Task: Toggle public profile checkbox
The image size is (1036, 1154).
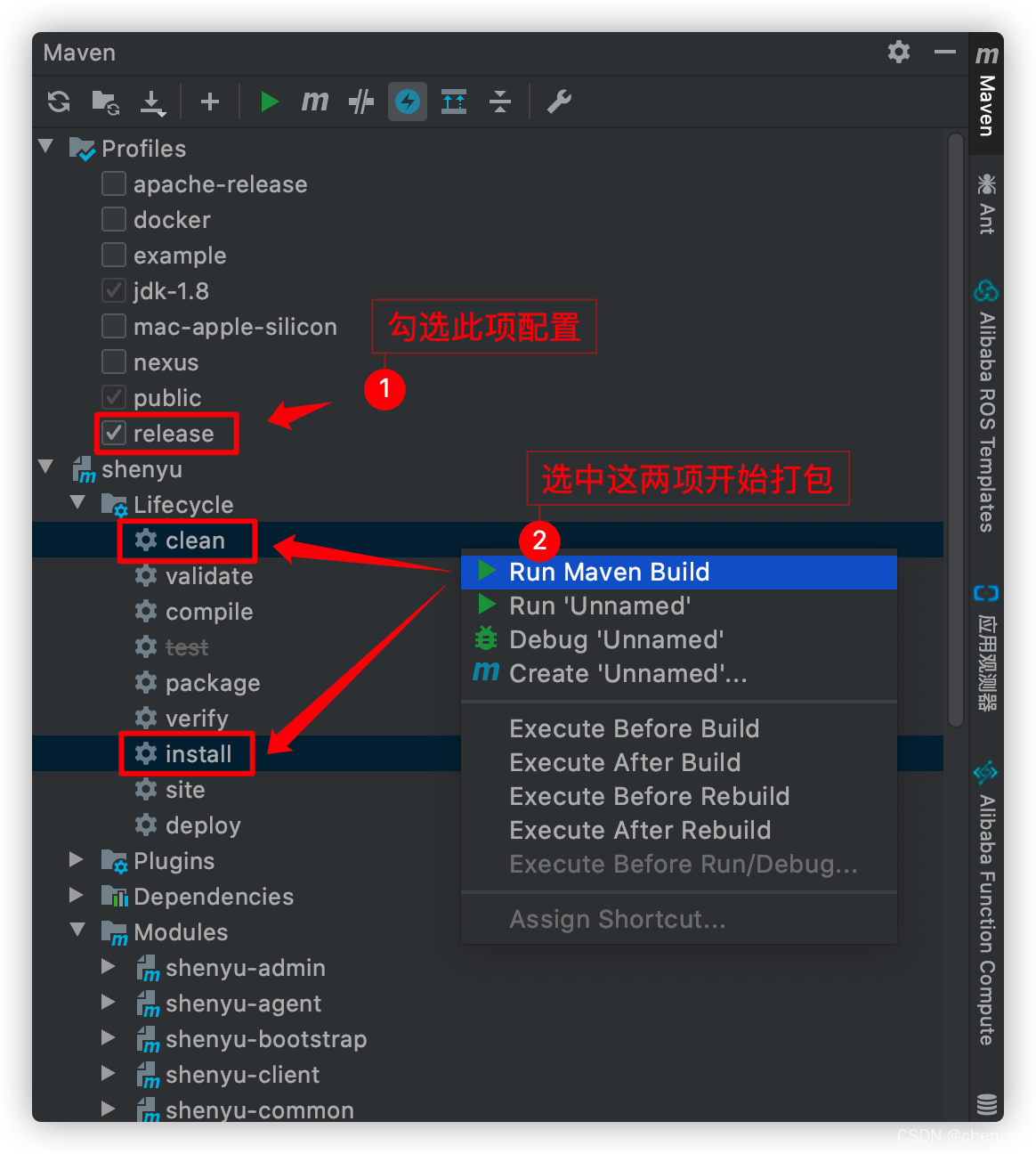Action: (114, 397)
